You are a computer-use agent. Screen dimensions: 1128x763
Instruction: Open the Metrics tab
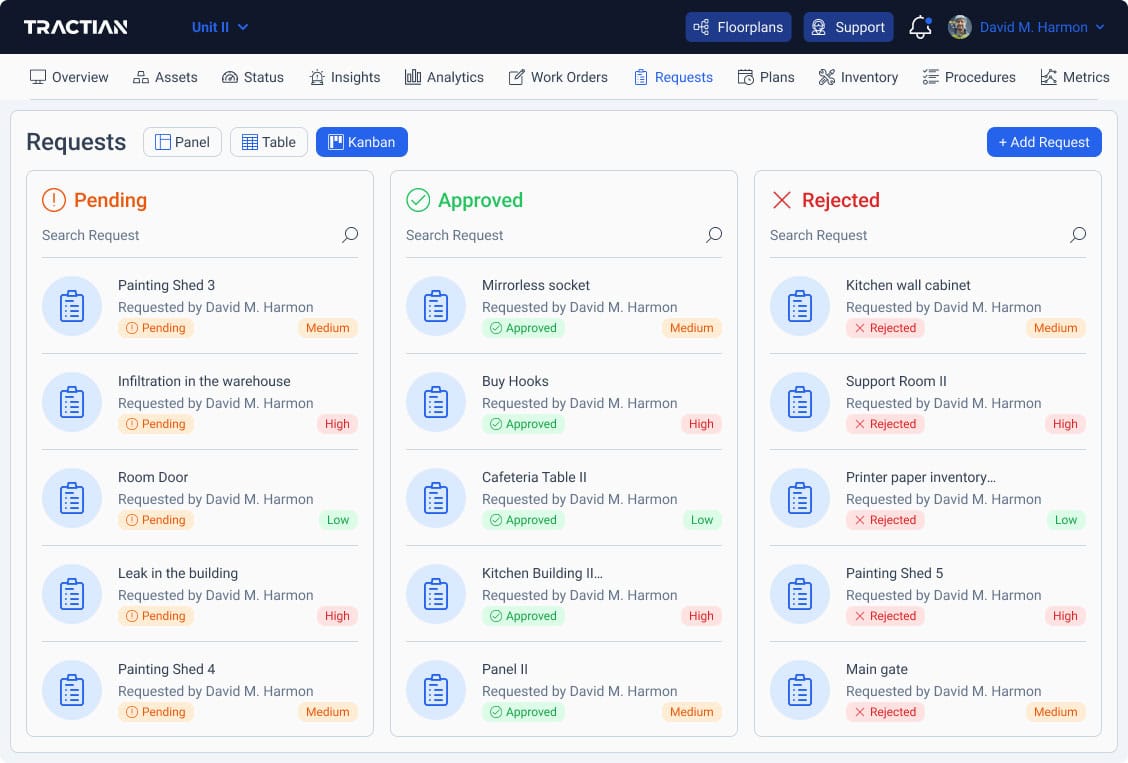[1075, 77]
